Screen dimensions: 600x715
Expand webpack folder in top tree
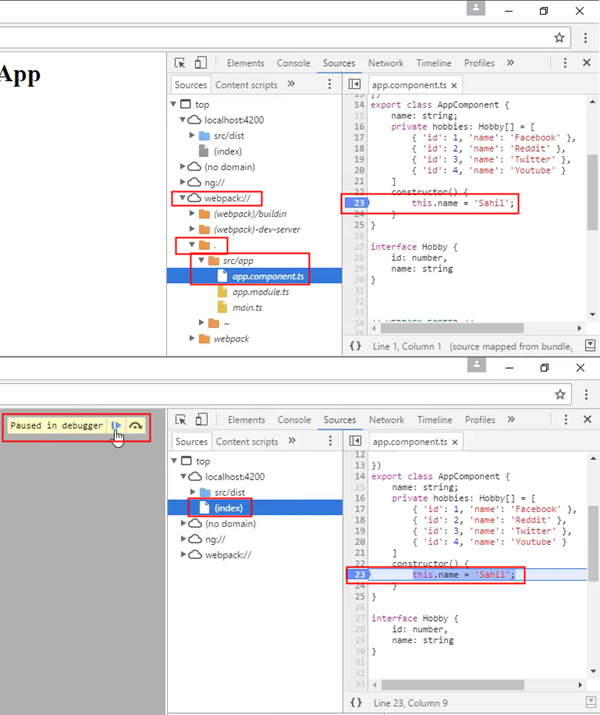tap(192, 338)
